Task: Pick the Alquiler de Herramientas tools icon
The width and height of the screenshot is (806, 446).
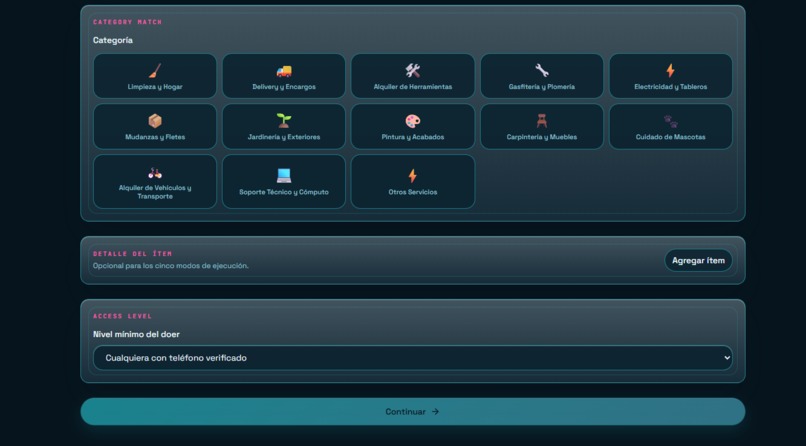Action: pyautogui.click(x=413, y=70)
